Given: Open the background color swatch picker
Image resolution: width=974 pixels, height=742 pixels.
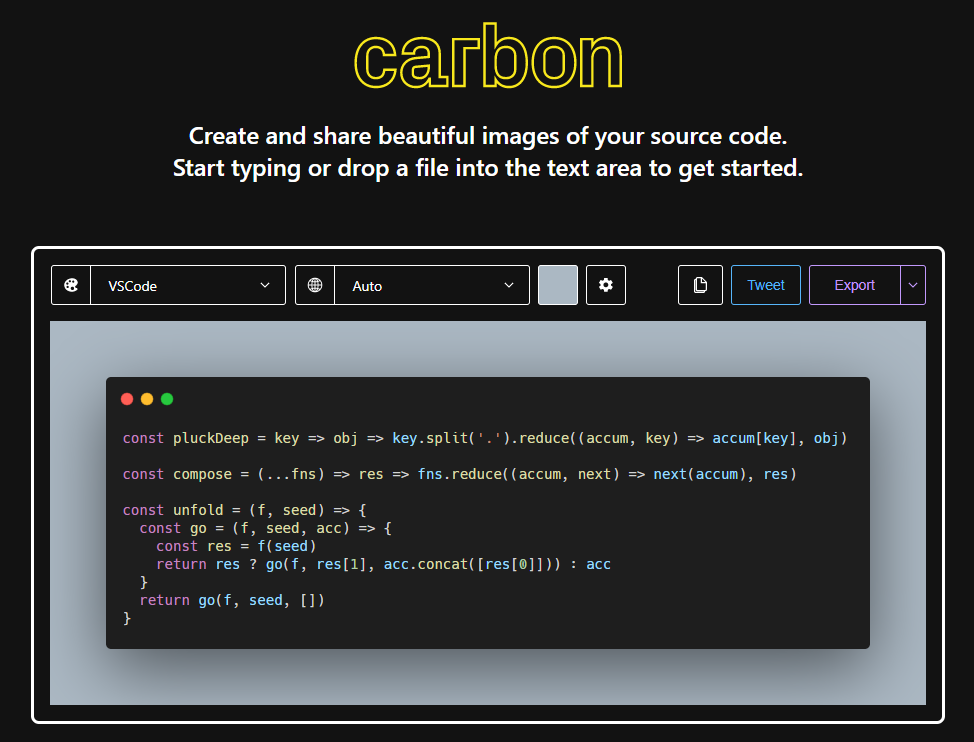Looking at the screenshot, I should coord(558,285).
